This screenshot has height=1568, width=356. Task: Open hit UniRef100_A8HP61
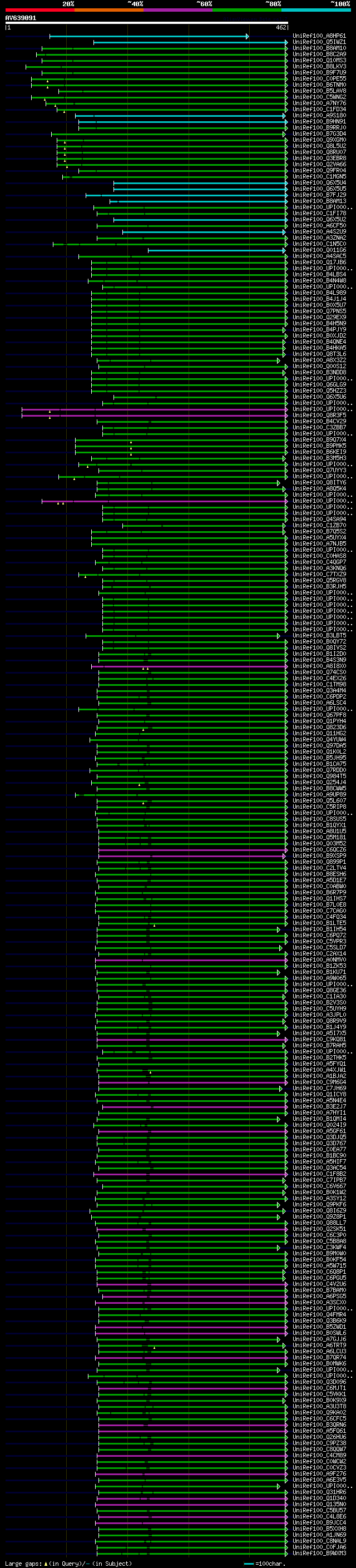click(319, 37)
